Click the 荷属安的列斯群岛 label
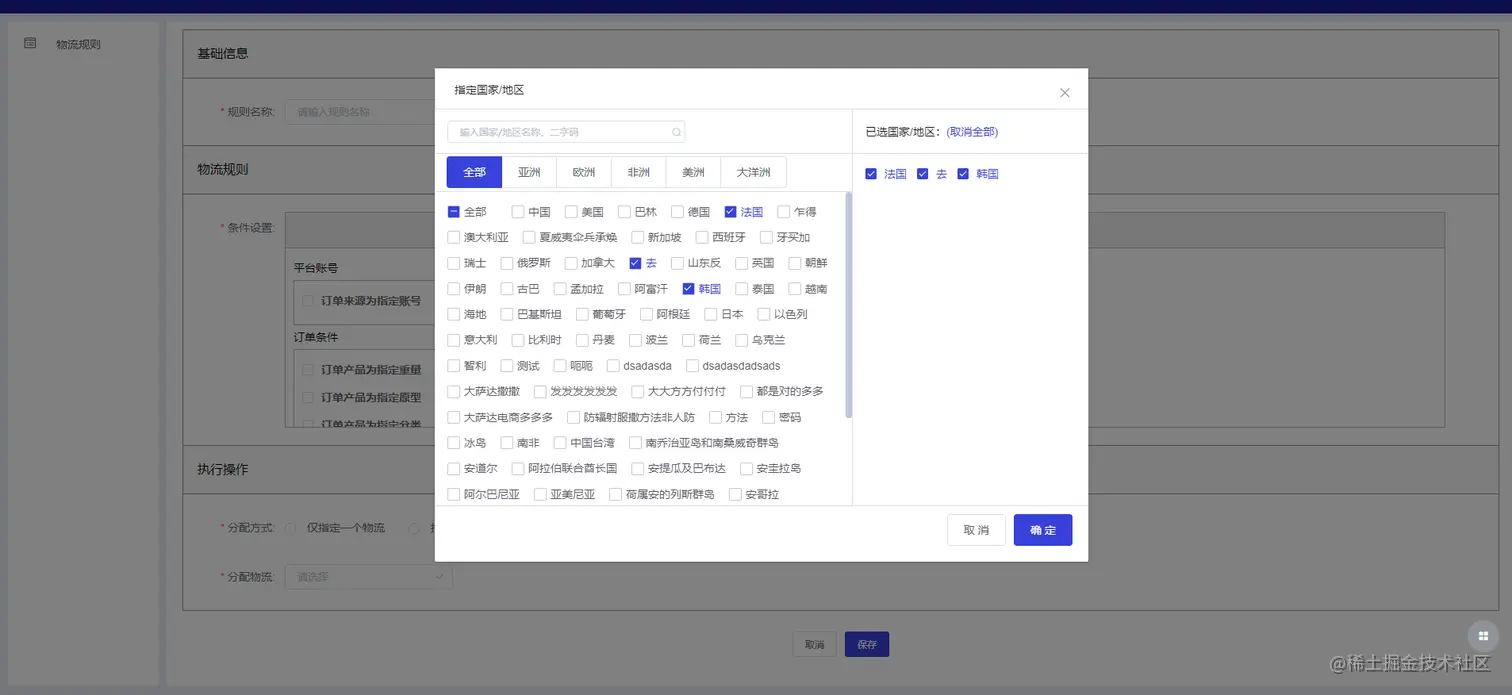This screenshot has height=695, width=1512. tap(670, 495)
